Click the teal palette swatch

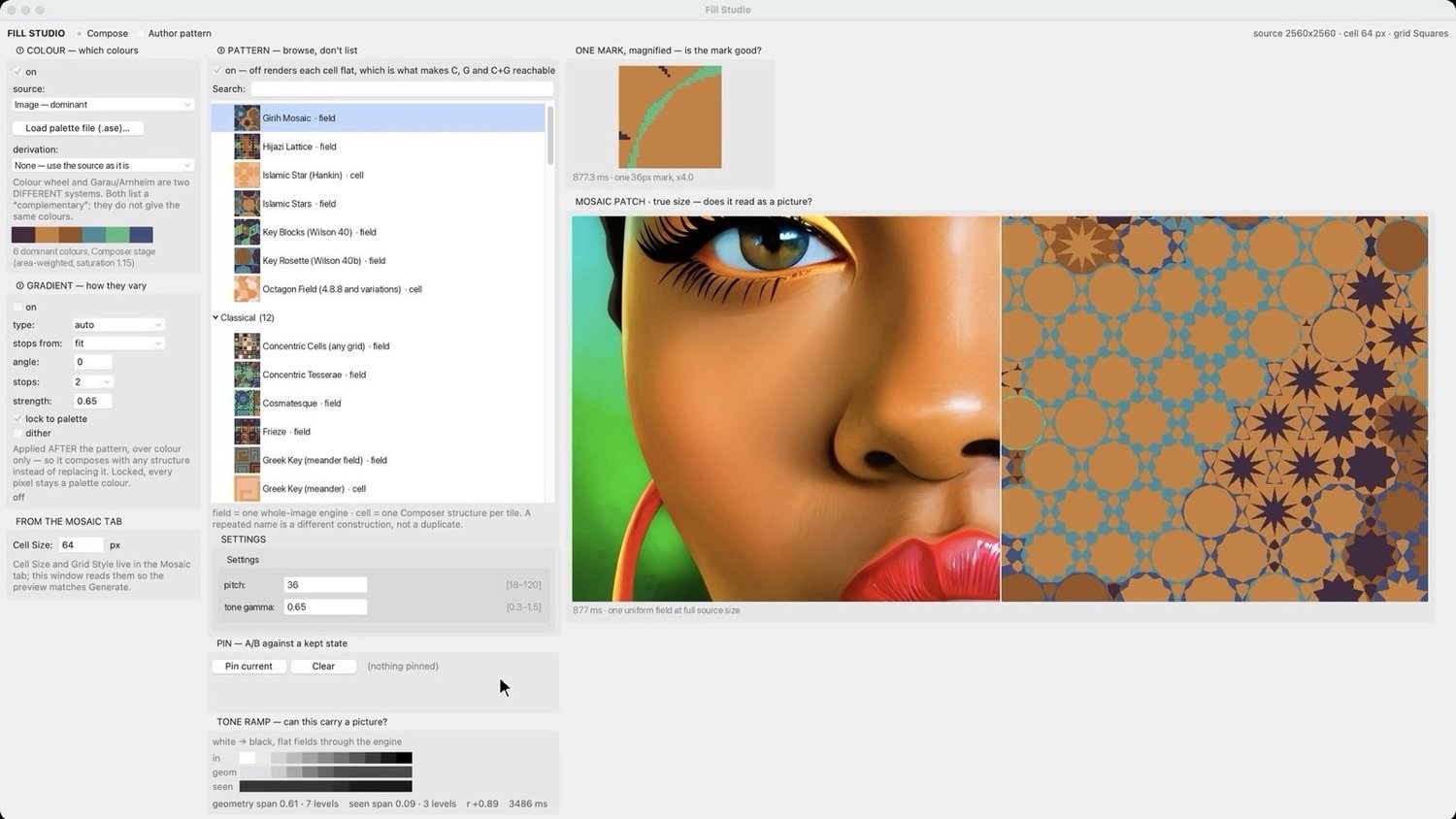tap(94, 235)
